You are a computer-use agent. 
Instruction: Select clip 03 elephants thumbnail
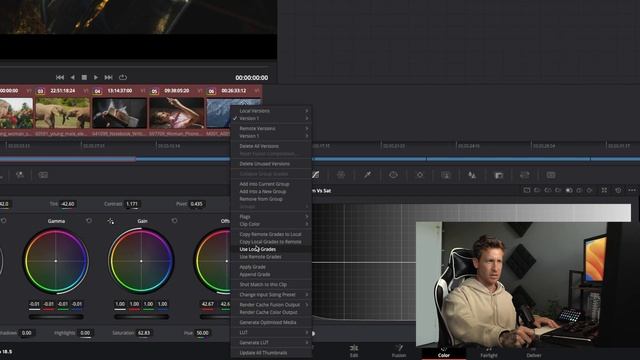click(62, 113)
